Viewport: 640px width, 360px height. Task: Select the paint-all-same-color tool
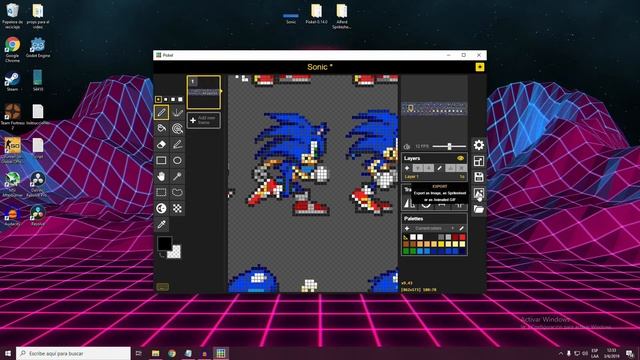click(177, 128)
